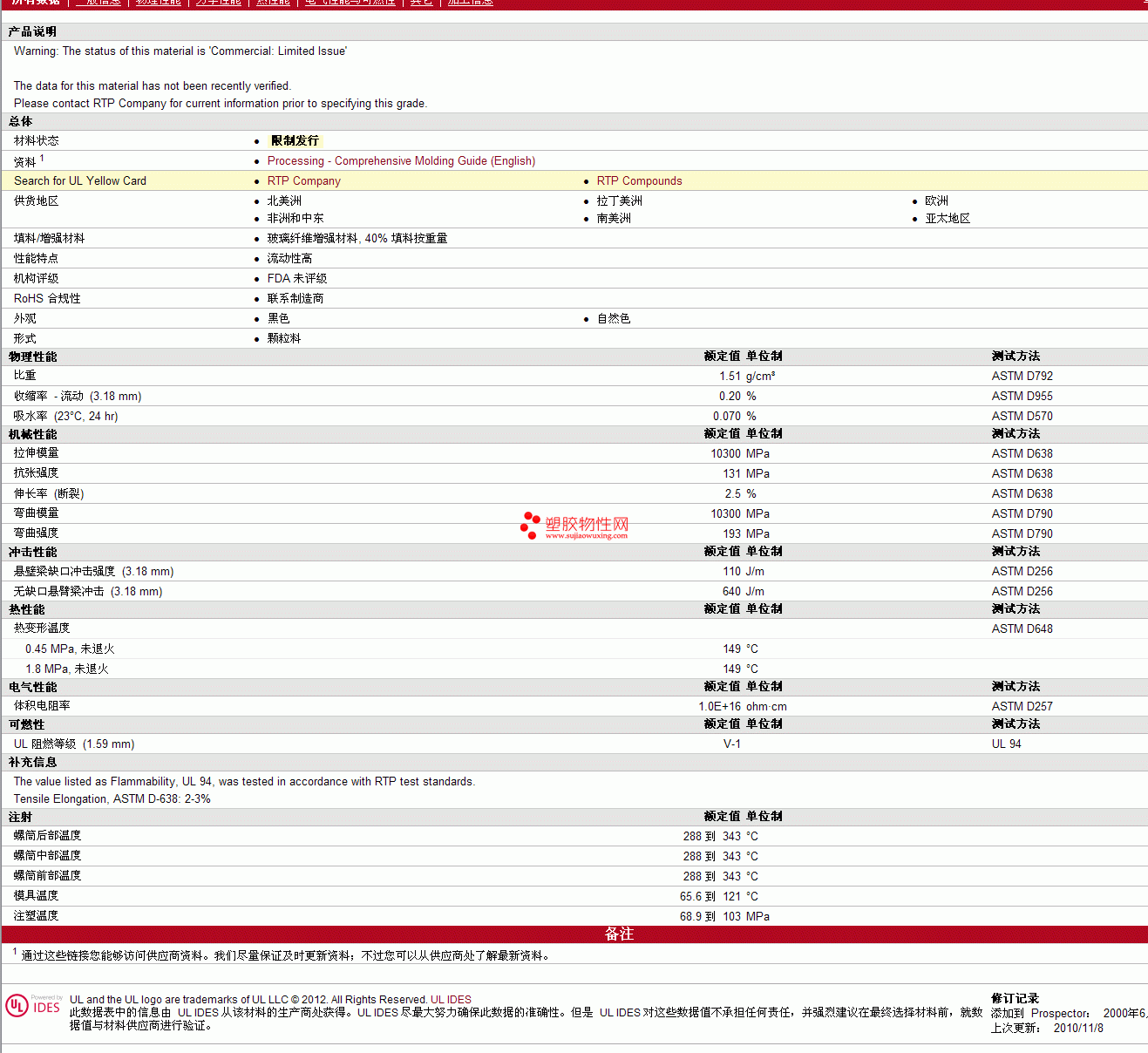This screenshot has width=1148, height=1053.
Task: Click the 注射 section header
Action: [20, 817]
